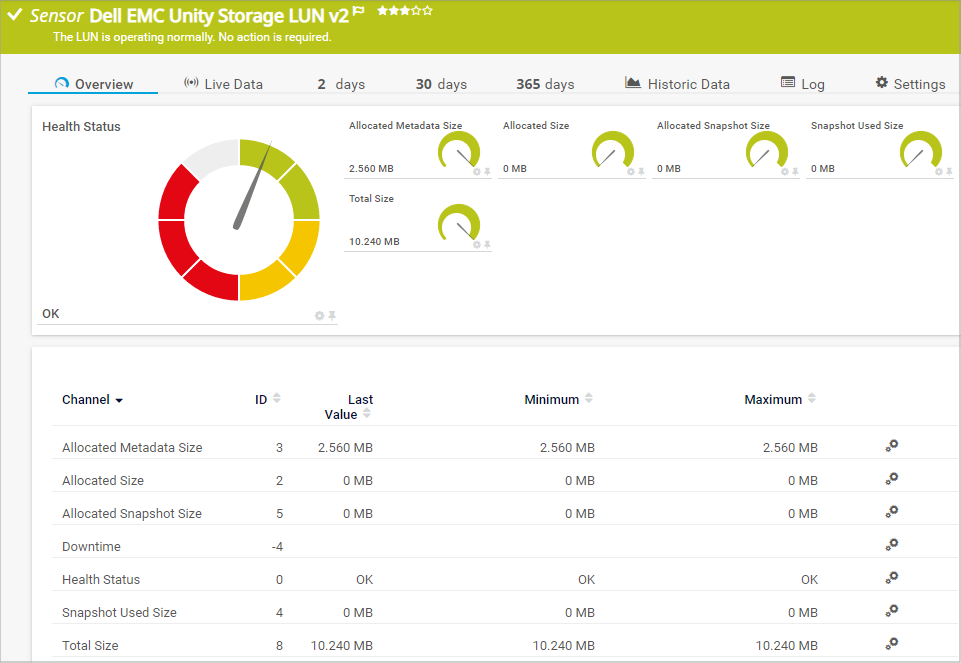This screenshot has height=663, width=961.
Task: Click the Channel column sort arrow
Action: point(119,401)
